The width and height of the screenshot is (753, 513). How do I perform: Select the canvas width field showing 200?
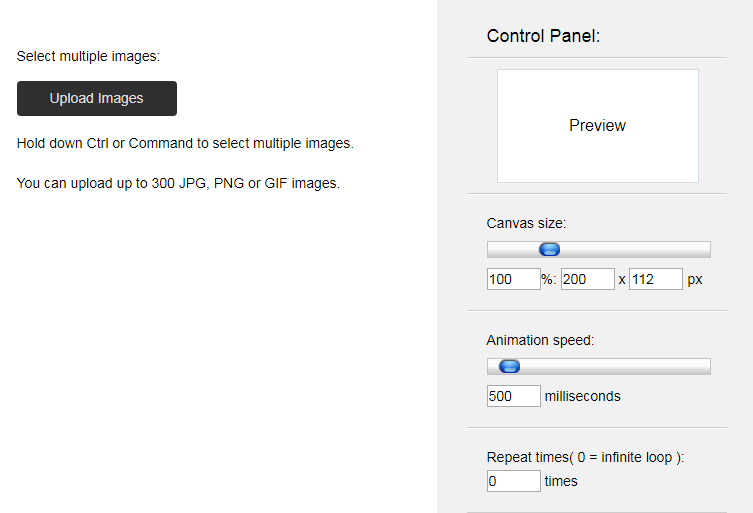[x=588, y=279]
